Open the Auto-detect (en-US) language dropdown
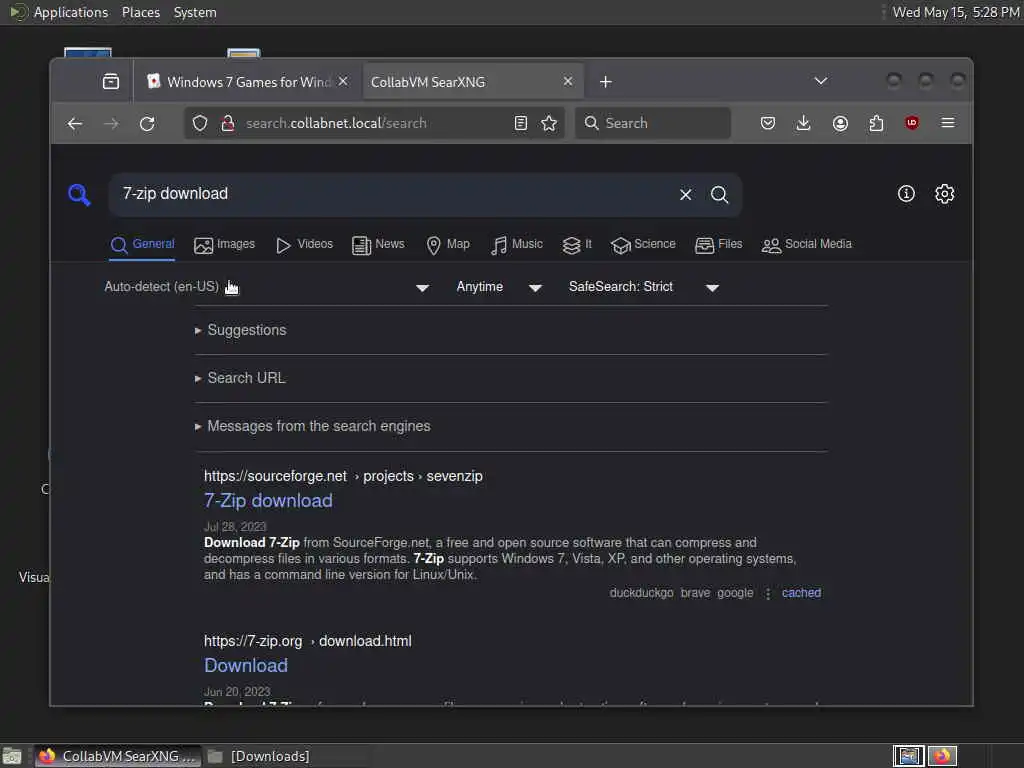The height and width of the screenshot is (768, 1024). (267, 287)
